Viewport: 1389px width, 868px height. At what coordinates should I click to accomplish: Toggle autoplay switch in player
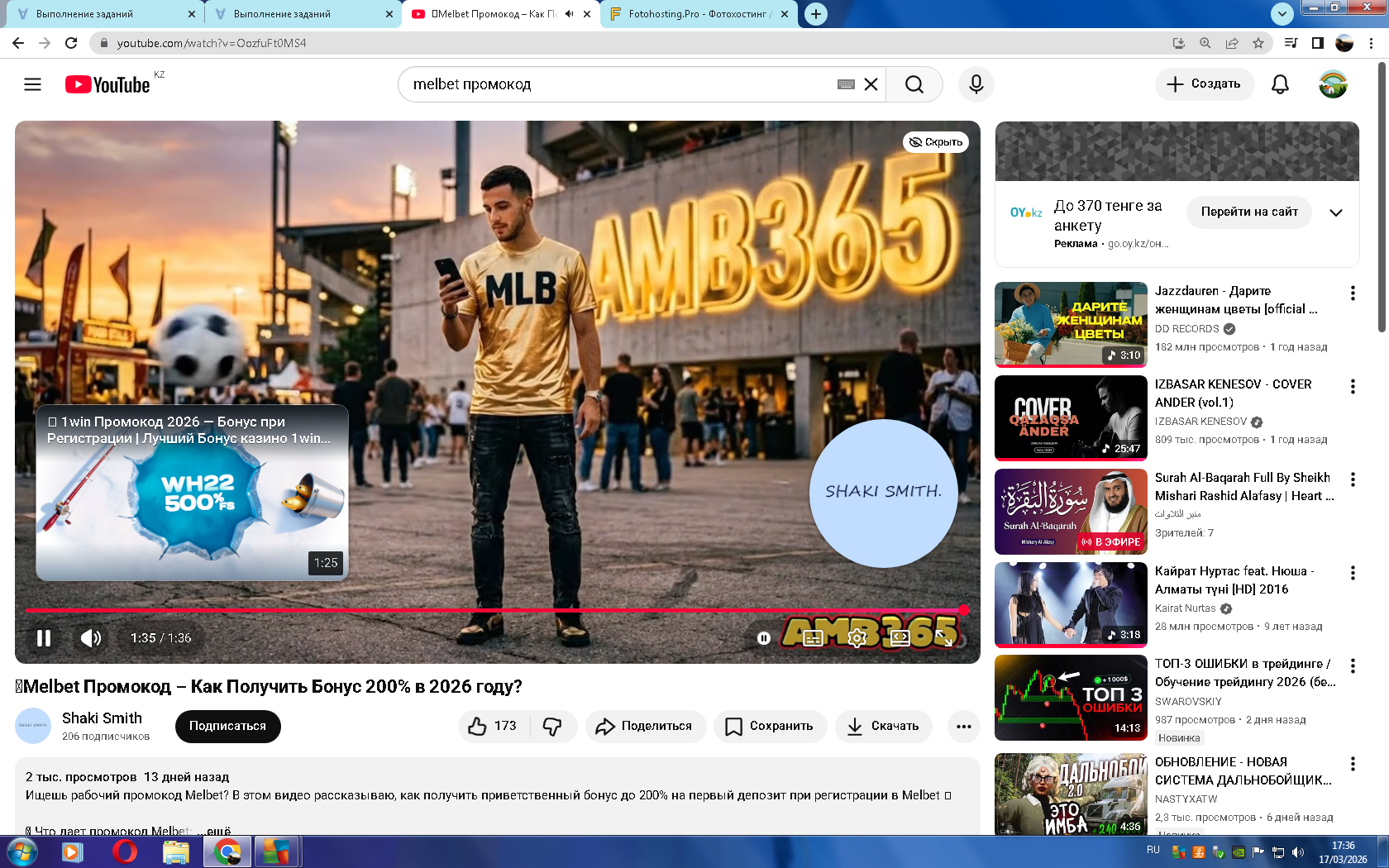pos(764,638)
